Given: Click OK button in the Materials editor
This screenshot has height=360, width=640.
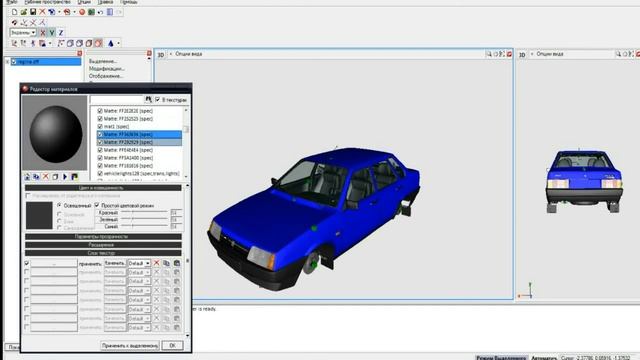Looking at the screenshot, I should [172, 346].
